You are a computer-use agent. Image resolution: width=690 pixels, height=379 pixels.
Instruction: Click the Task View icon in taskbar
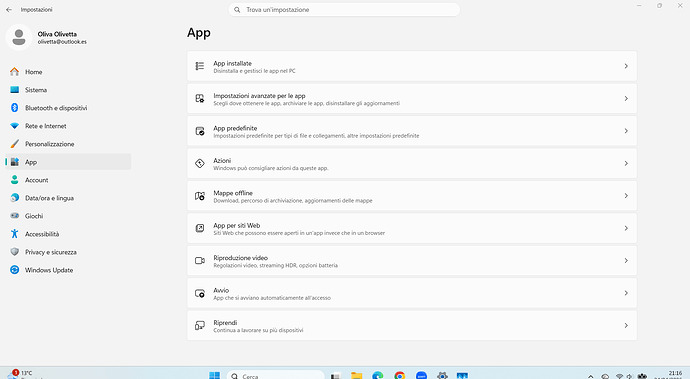(x=336, y=376)
